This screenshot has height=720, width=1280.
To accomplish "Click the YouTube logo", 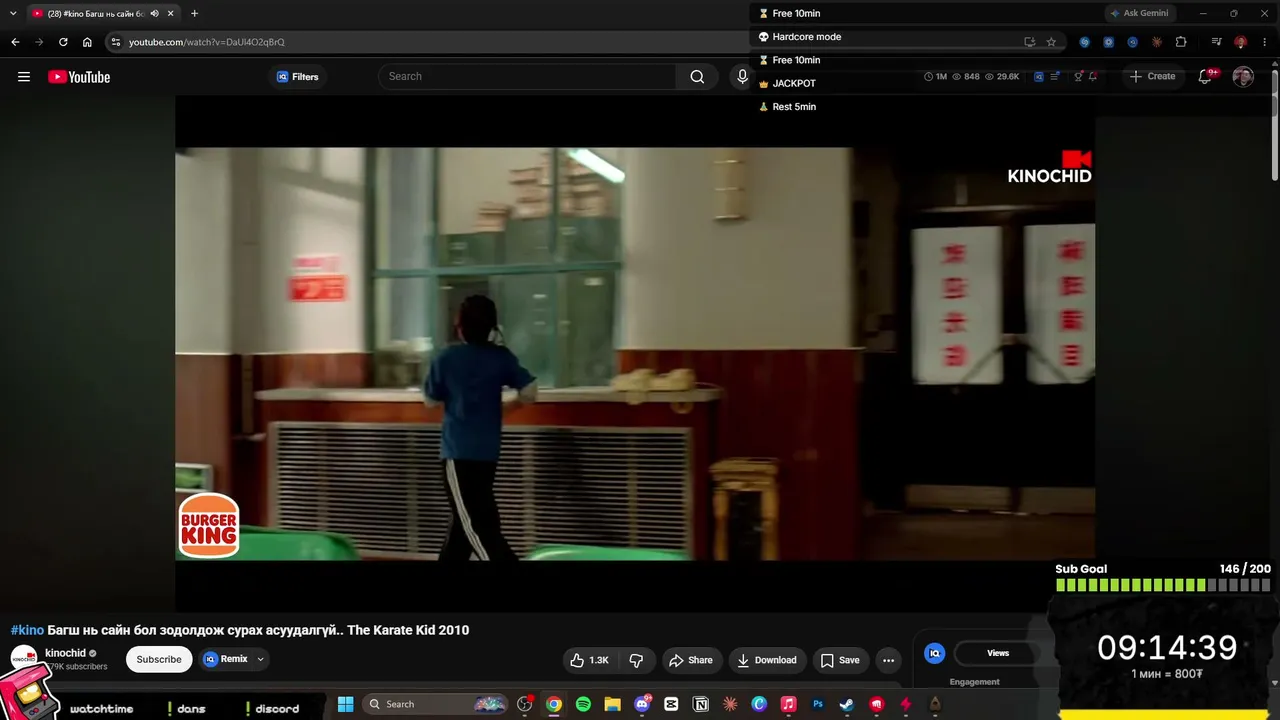I will 79,77.
